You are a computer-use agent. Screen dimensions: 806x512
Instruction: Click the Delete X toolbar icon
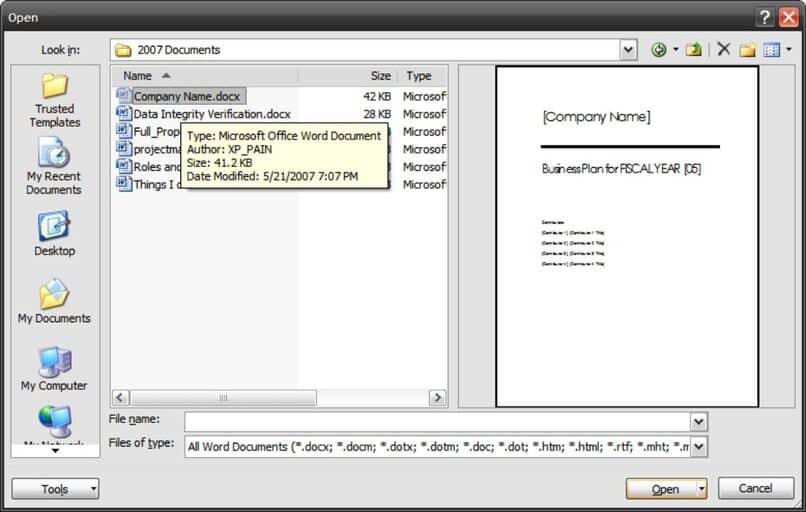[x=724, y=49]
